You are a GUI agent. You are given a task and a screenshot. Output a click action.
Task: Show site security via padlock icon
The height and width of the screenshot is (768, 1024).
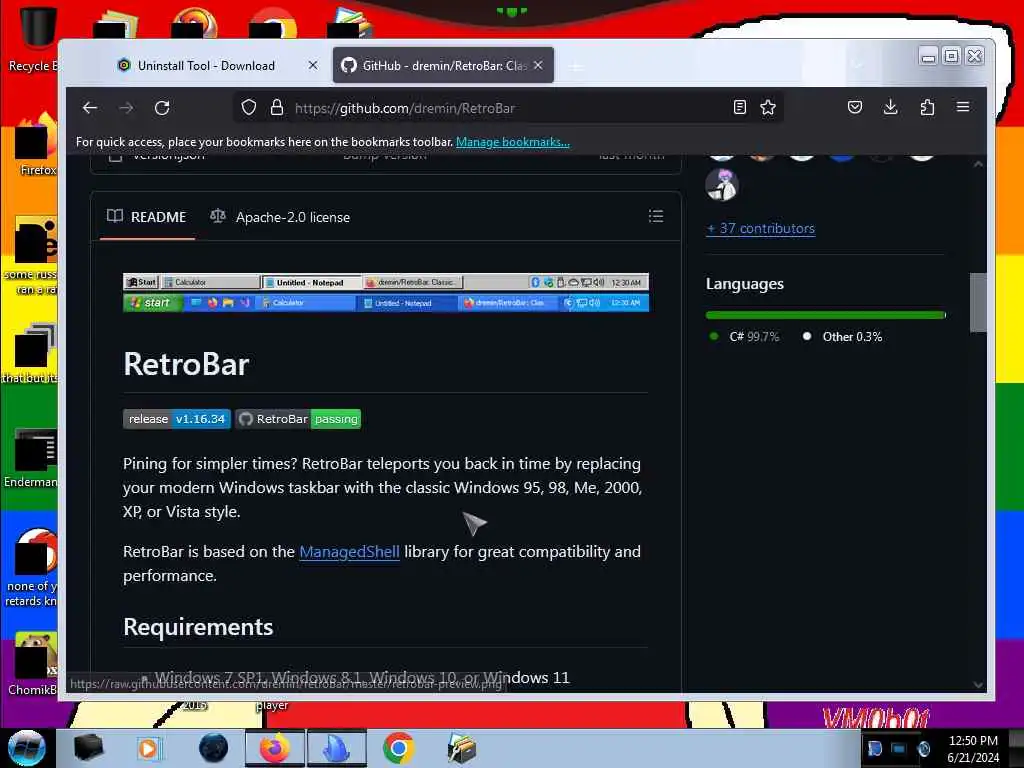277,108
